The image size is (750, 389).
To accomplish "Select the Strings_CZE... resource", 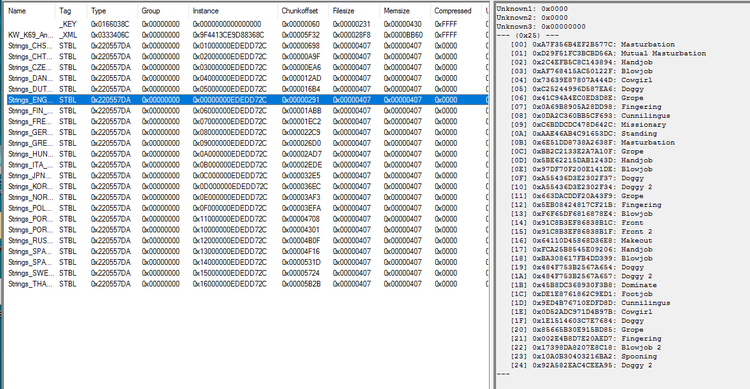I will (247, 67).
